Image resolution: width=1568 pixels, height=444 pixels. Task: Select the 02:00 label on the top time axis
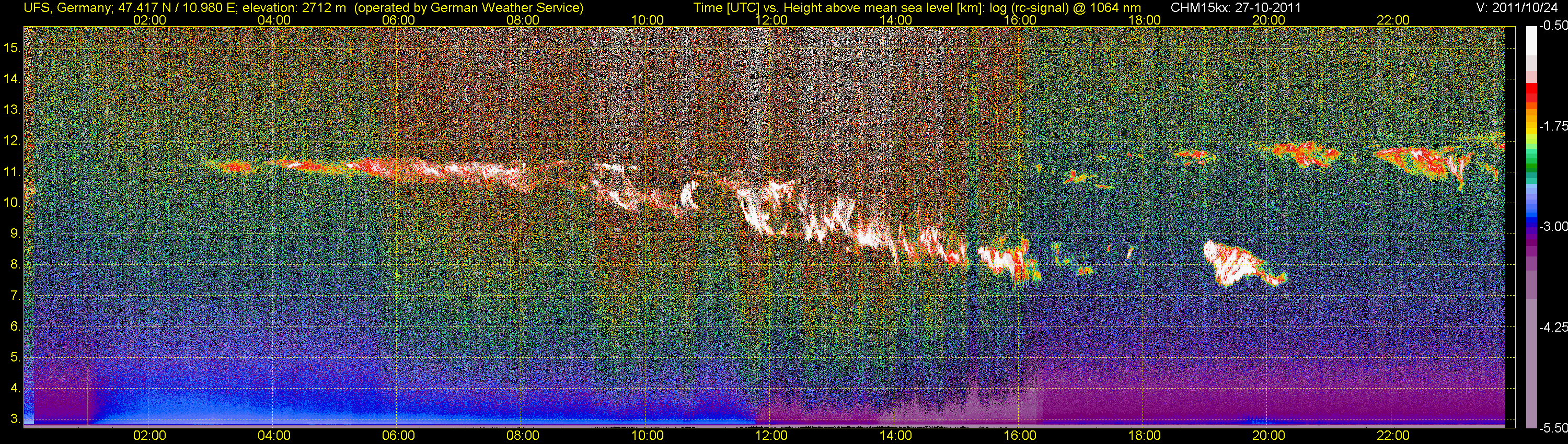click(x=149, y=20)
